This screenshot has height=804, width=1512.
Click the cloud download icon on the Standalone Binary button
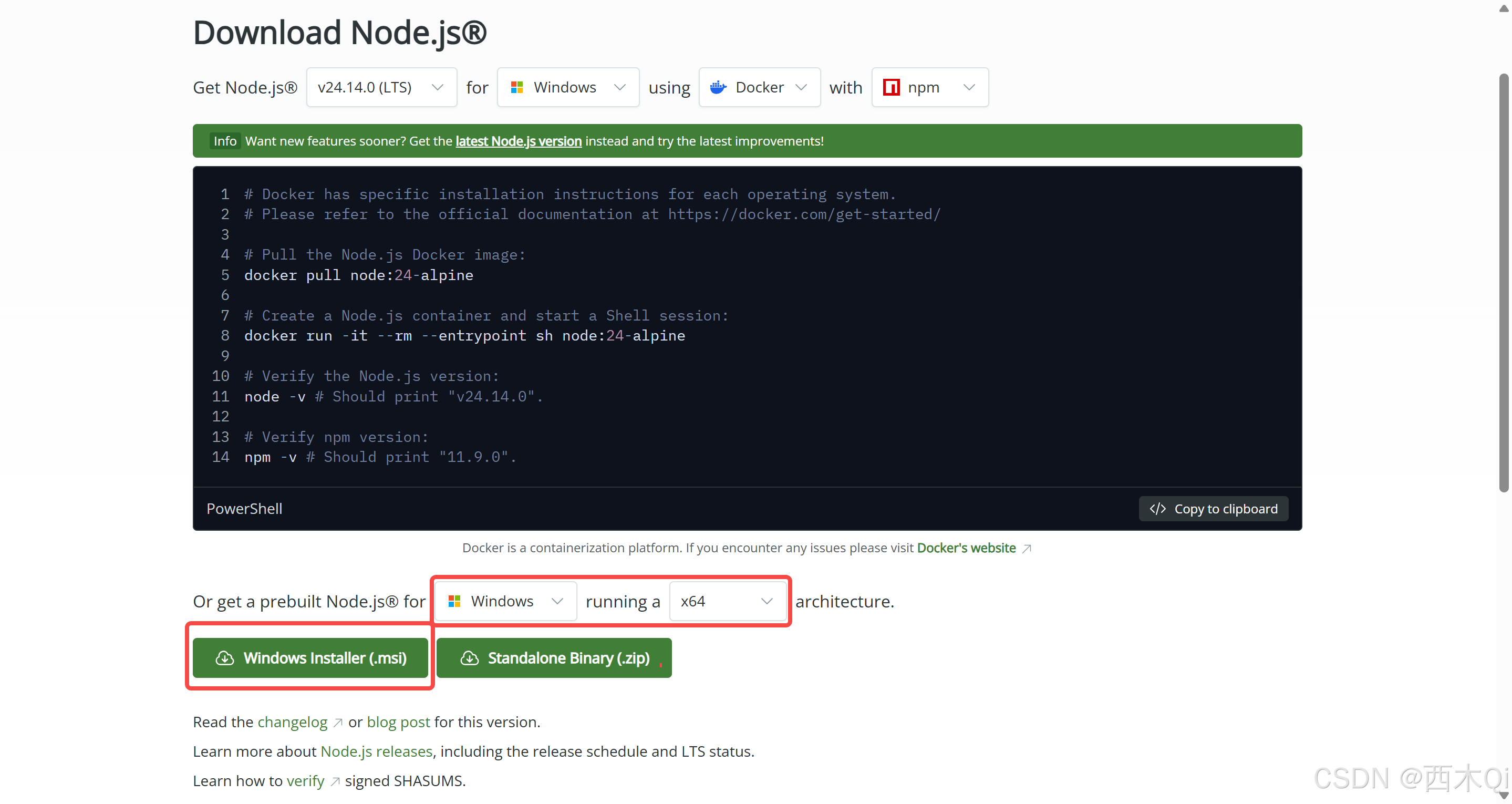[x=469, y=658]
